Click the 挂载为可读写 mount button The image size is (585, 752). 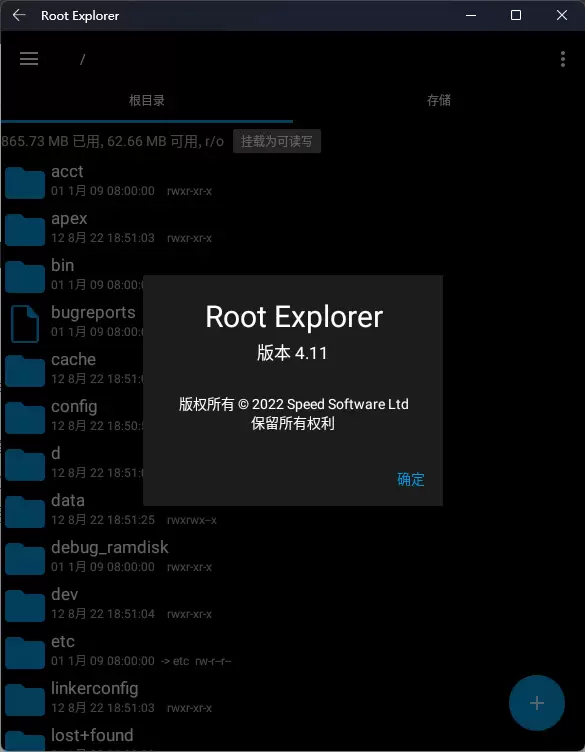[x=277, y=141]
